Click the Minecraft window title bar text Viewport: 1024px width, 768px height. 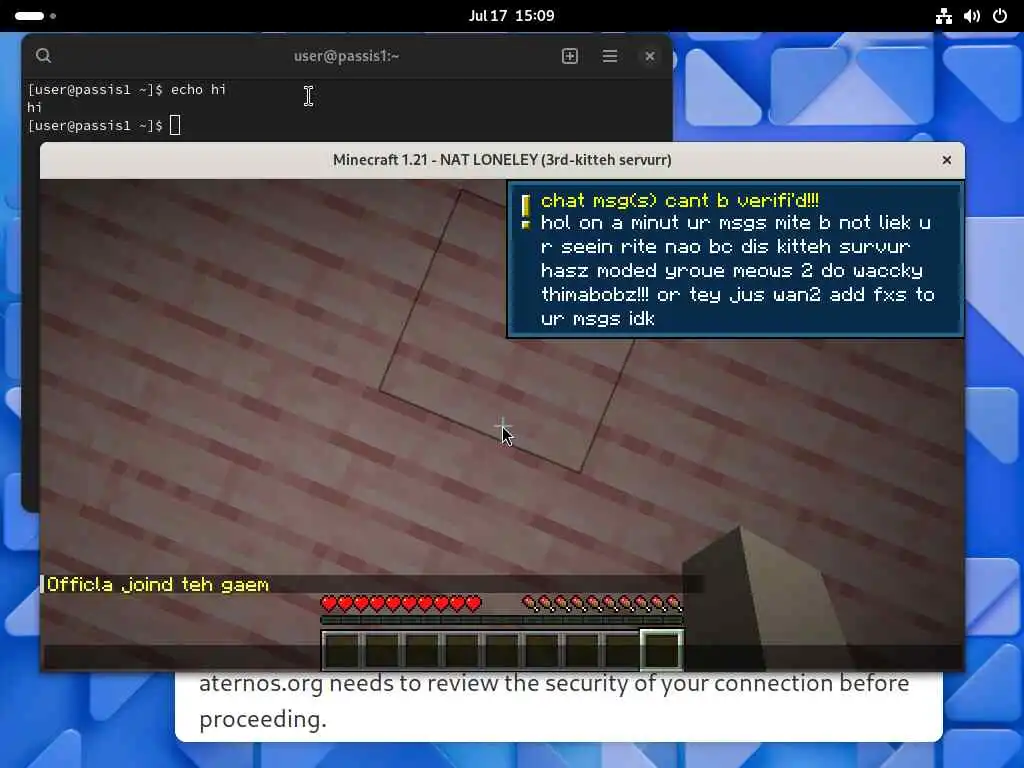[x=502, y=160]
